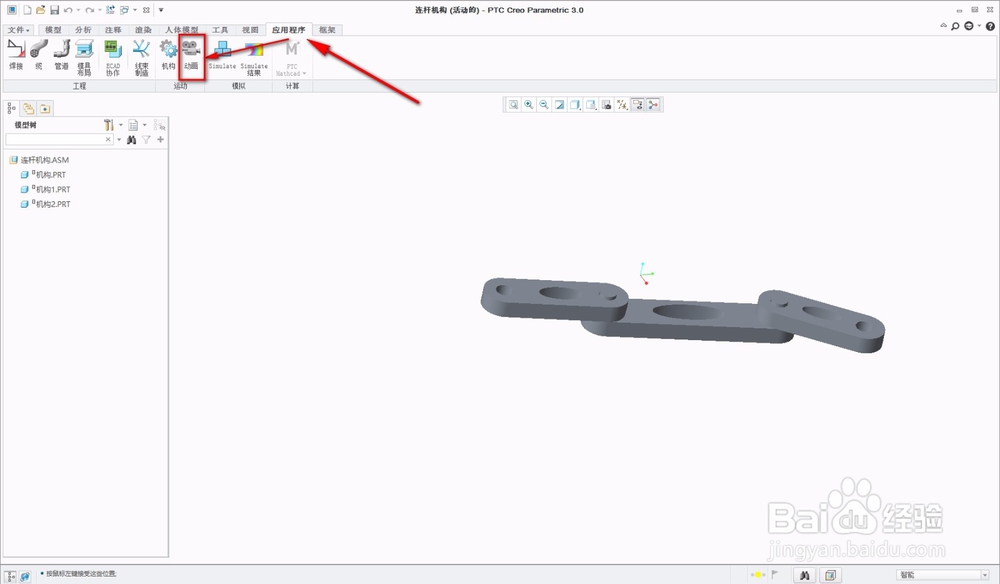This screenshot has height=584, width=1000.
Task: Show the model tree navigator tab
Action: point(11,108)
